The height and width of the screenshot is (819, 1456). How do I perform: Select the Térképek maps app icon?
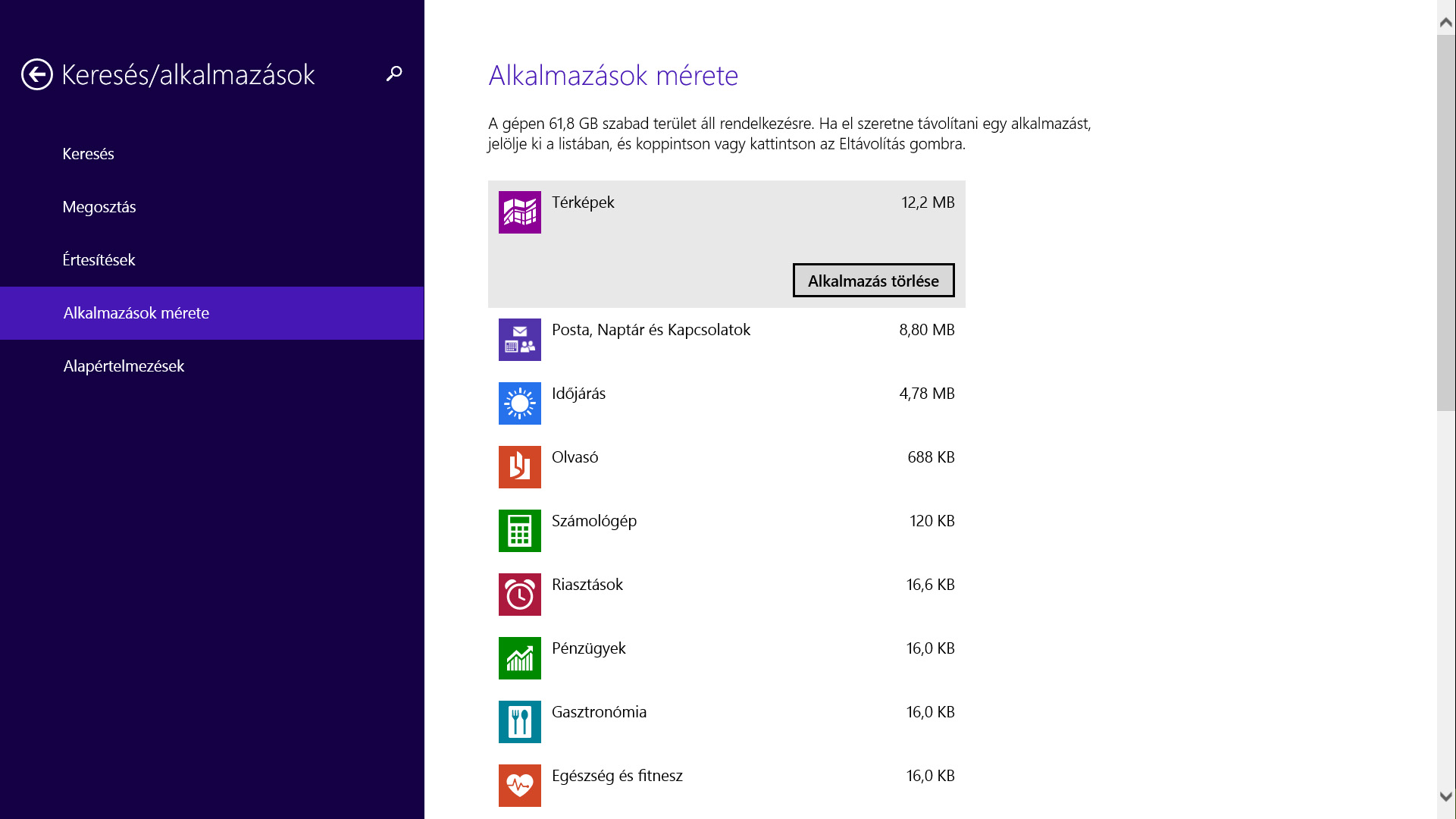click(519, 212)
